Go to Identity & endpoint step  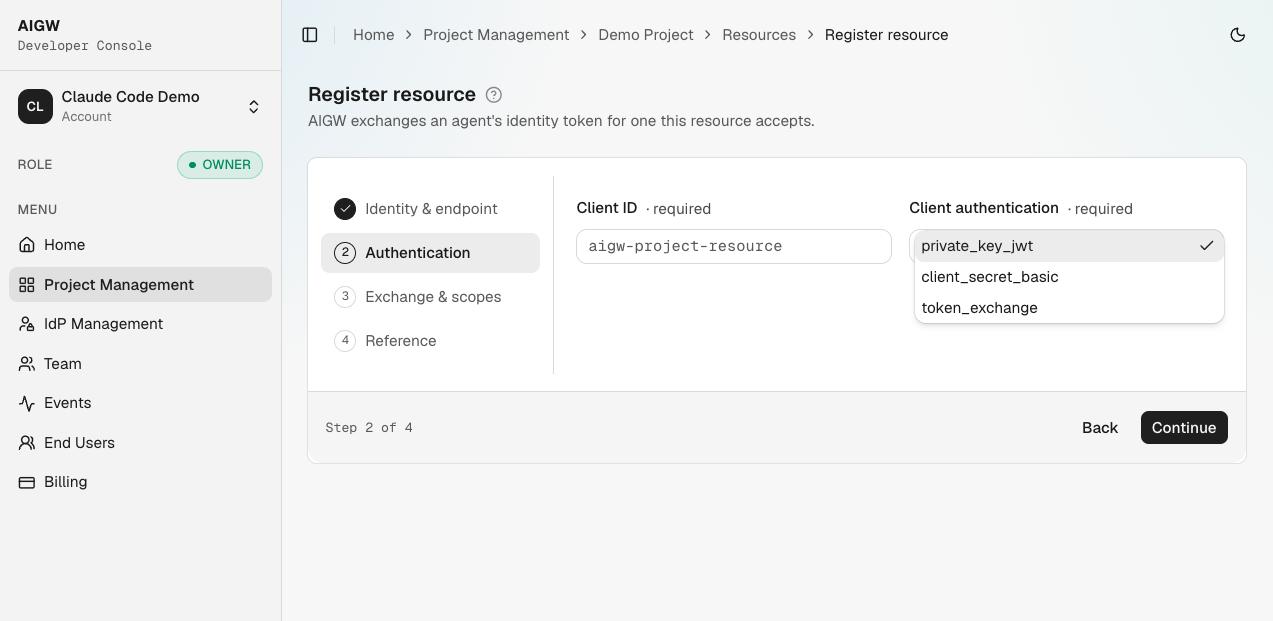[x=430, y=209]
